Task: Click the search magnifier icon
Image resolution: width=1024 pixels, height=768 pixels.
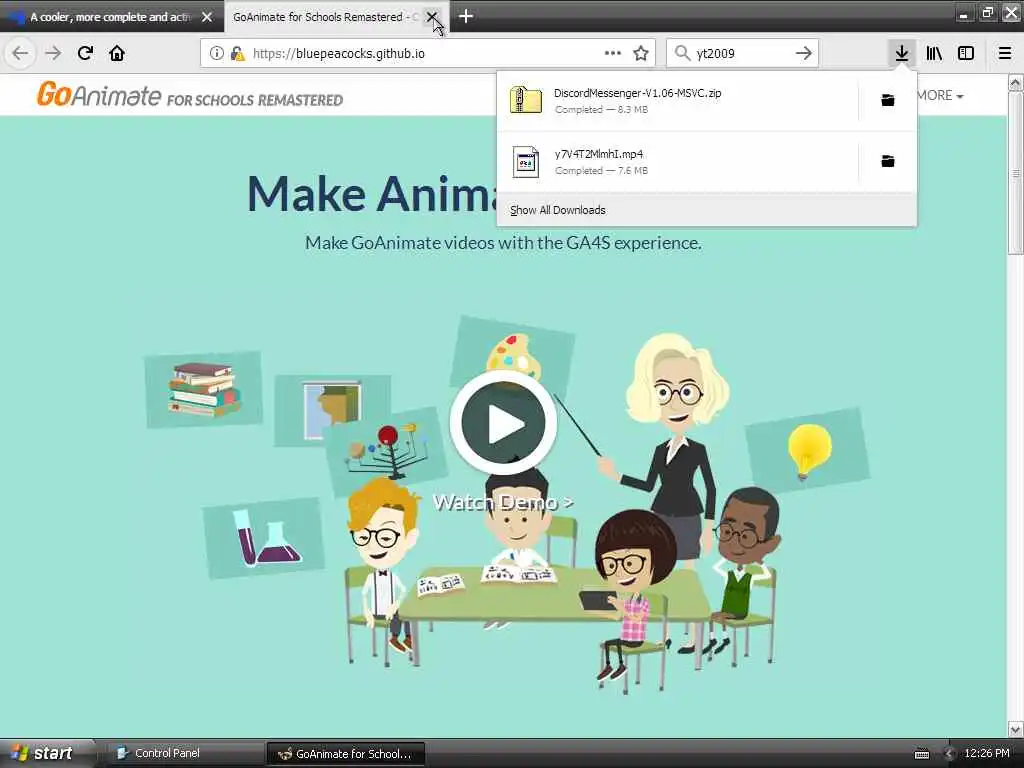Action: (682, 53)
